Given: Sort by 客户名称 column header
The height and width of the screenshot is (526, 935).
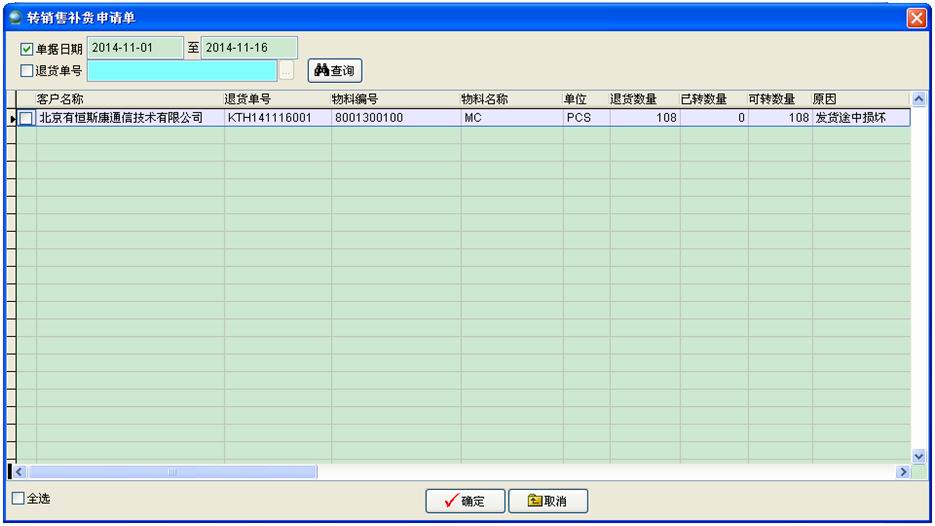Looking at the screenshot, I should point(129,99).
